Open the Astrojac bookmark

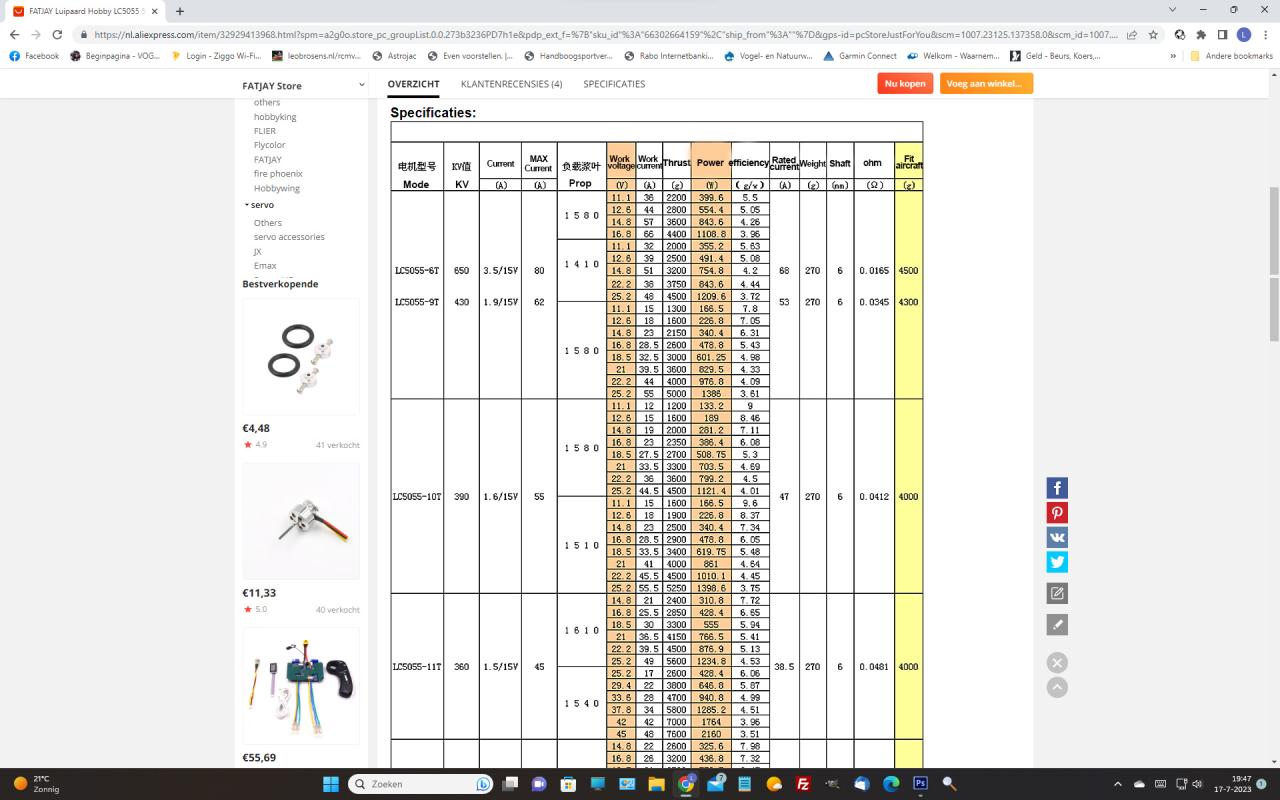(395, 56)
